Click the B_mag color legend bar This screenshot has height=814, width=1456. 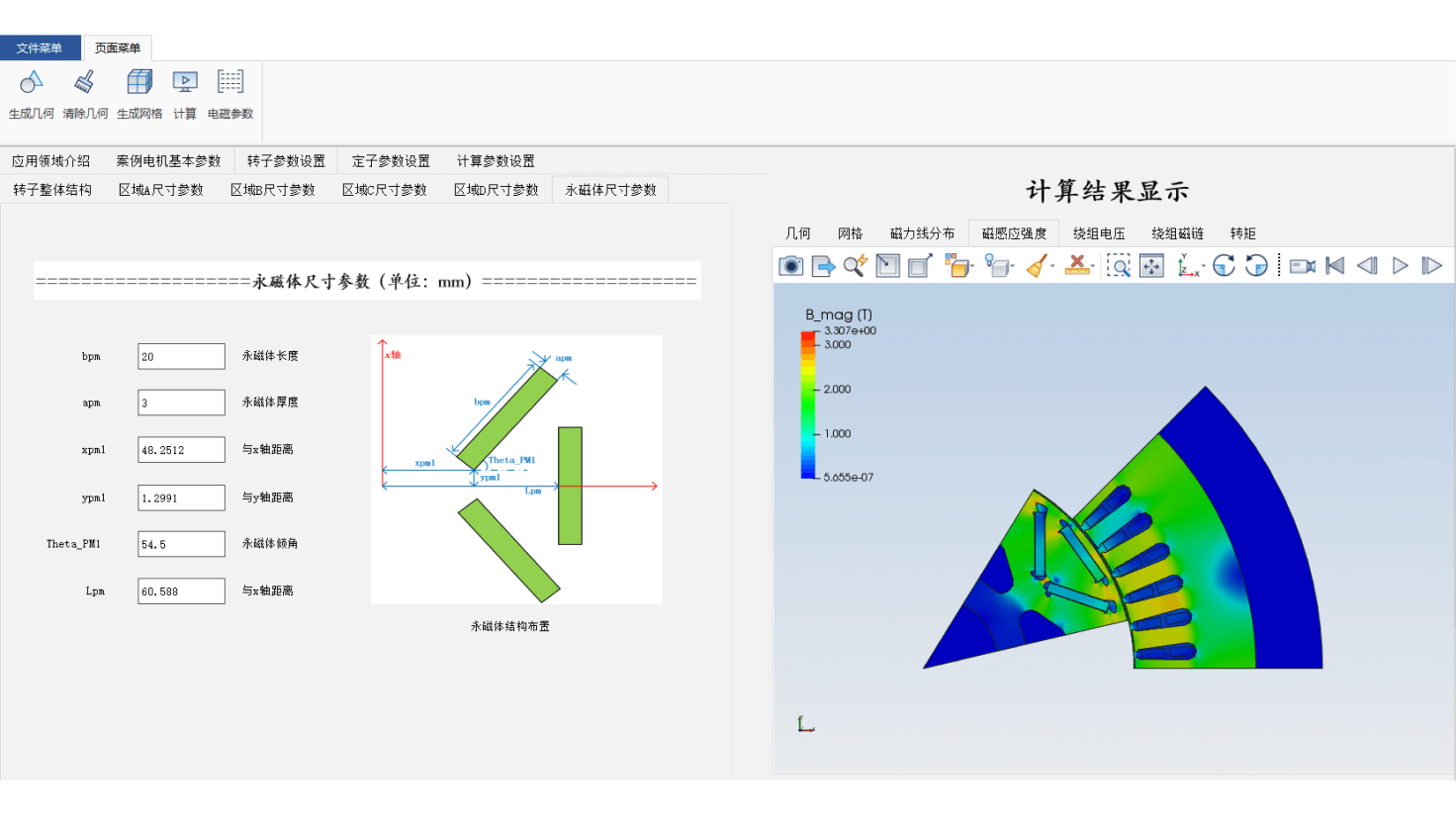[808, 405]
